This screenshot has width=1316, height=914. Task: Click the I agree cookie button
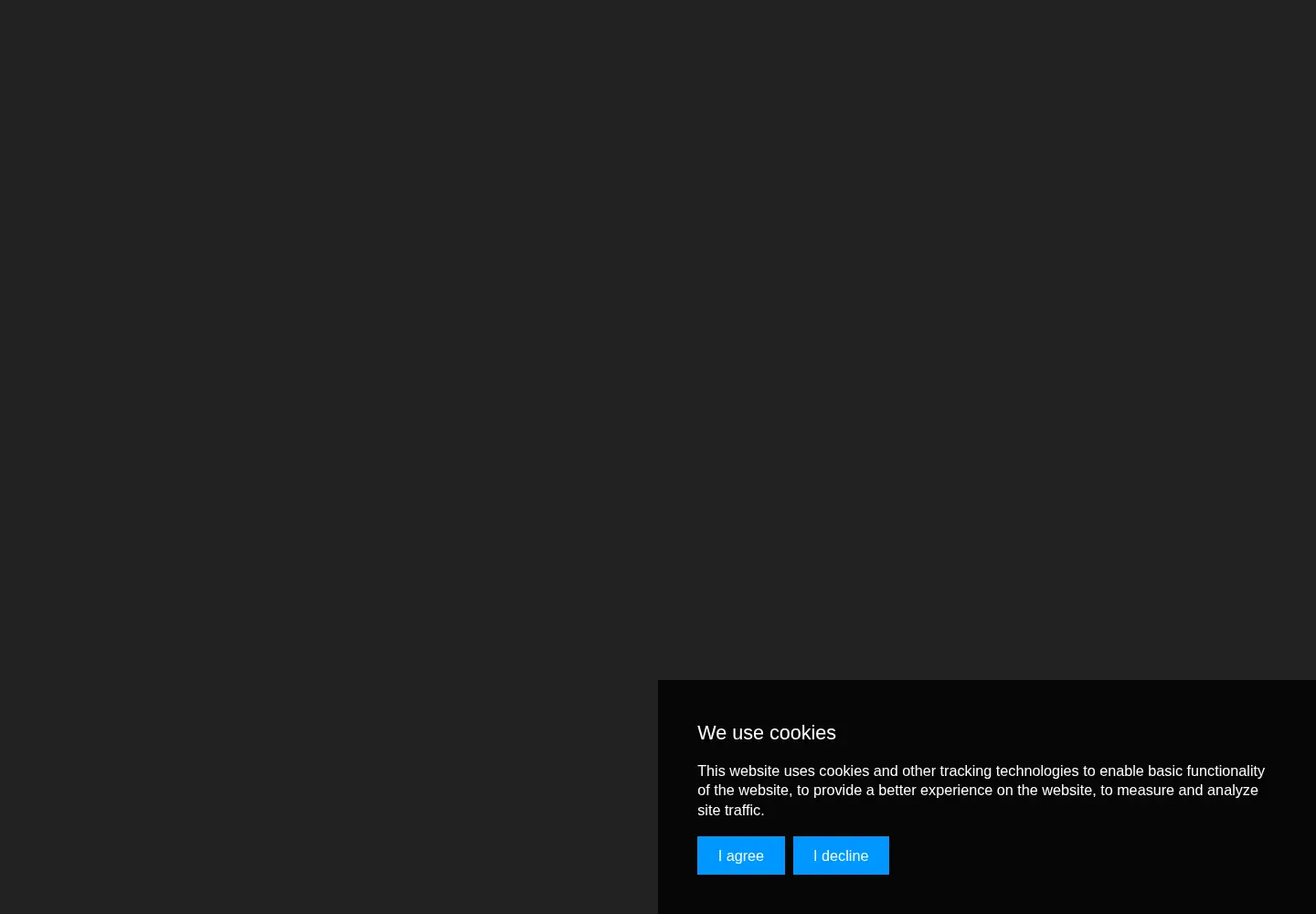[740, 856]
